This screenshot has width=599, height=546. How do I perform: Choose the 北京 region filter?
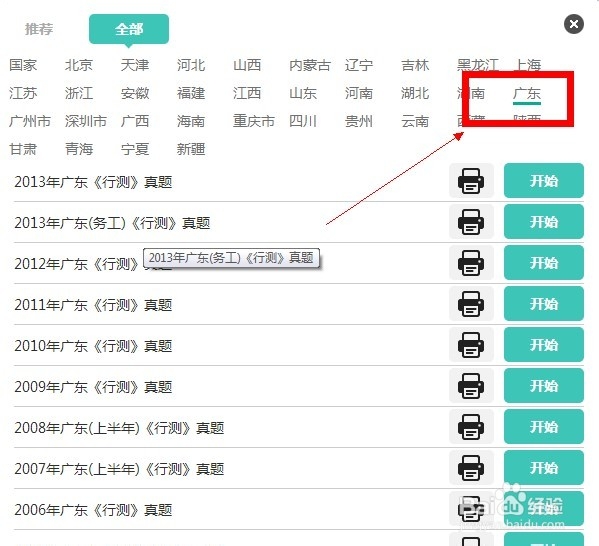coord(79,65)
